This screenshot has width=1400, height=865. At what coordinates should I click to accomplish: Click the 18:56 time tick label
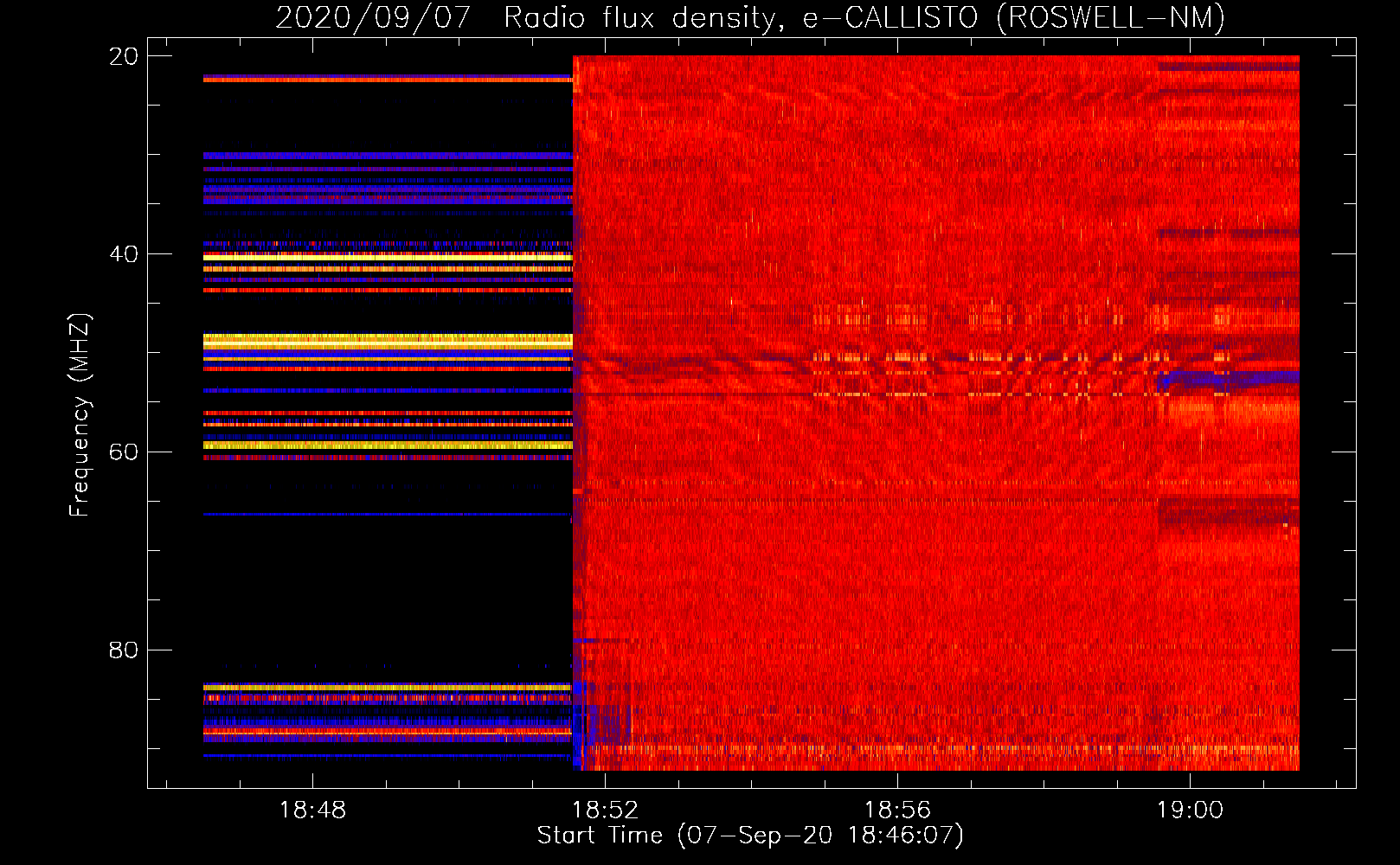pyautogui.click(x=897, y=810)
